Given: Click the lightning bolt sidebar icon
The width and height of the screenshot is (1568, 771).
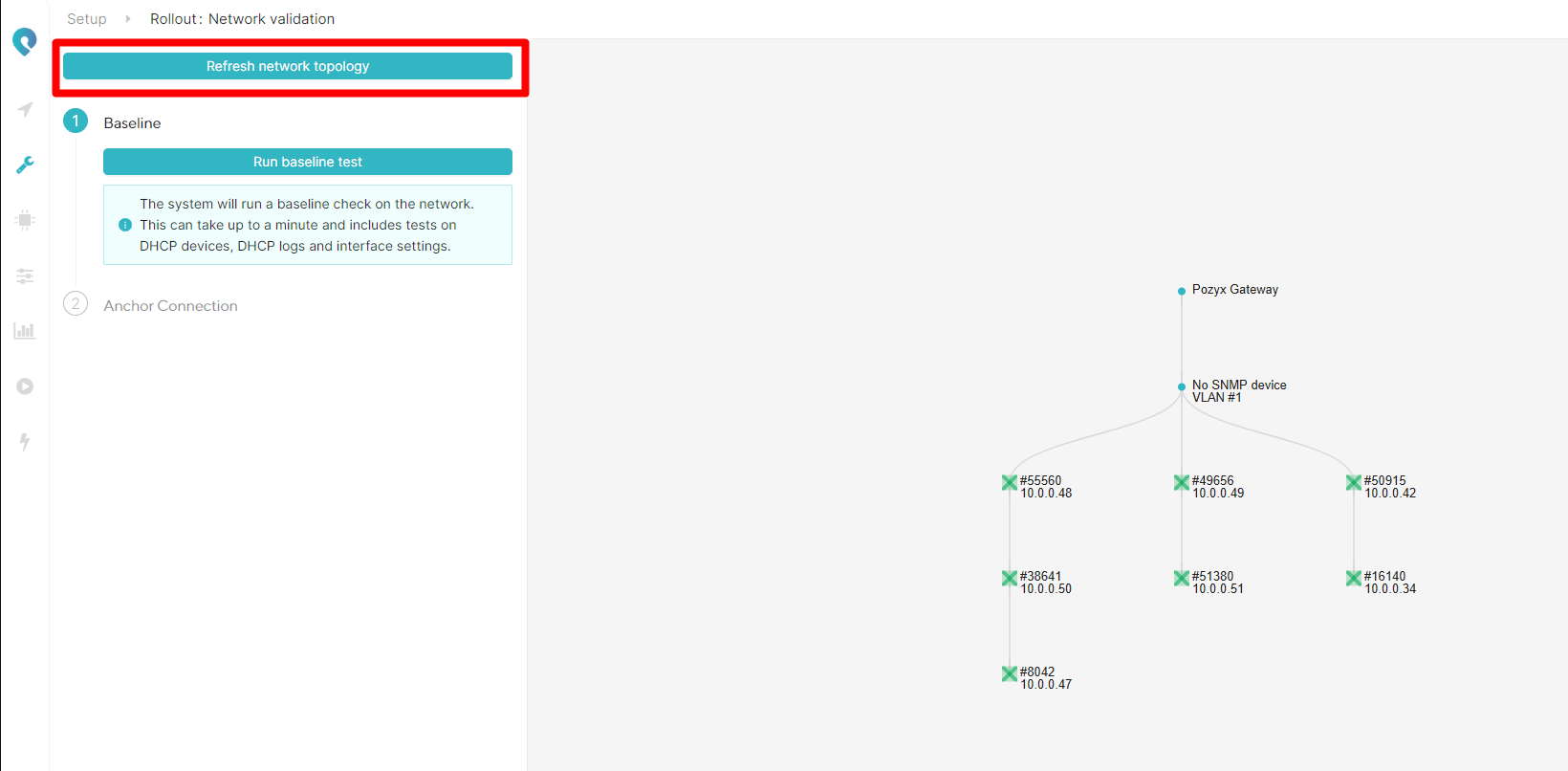Looking at the screenshot, I should [25, 441].
